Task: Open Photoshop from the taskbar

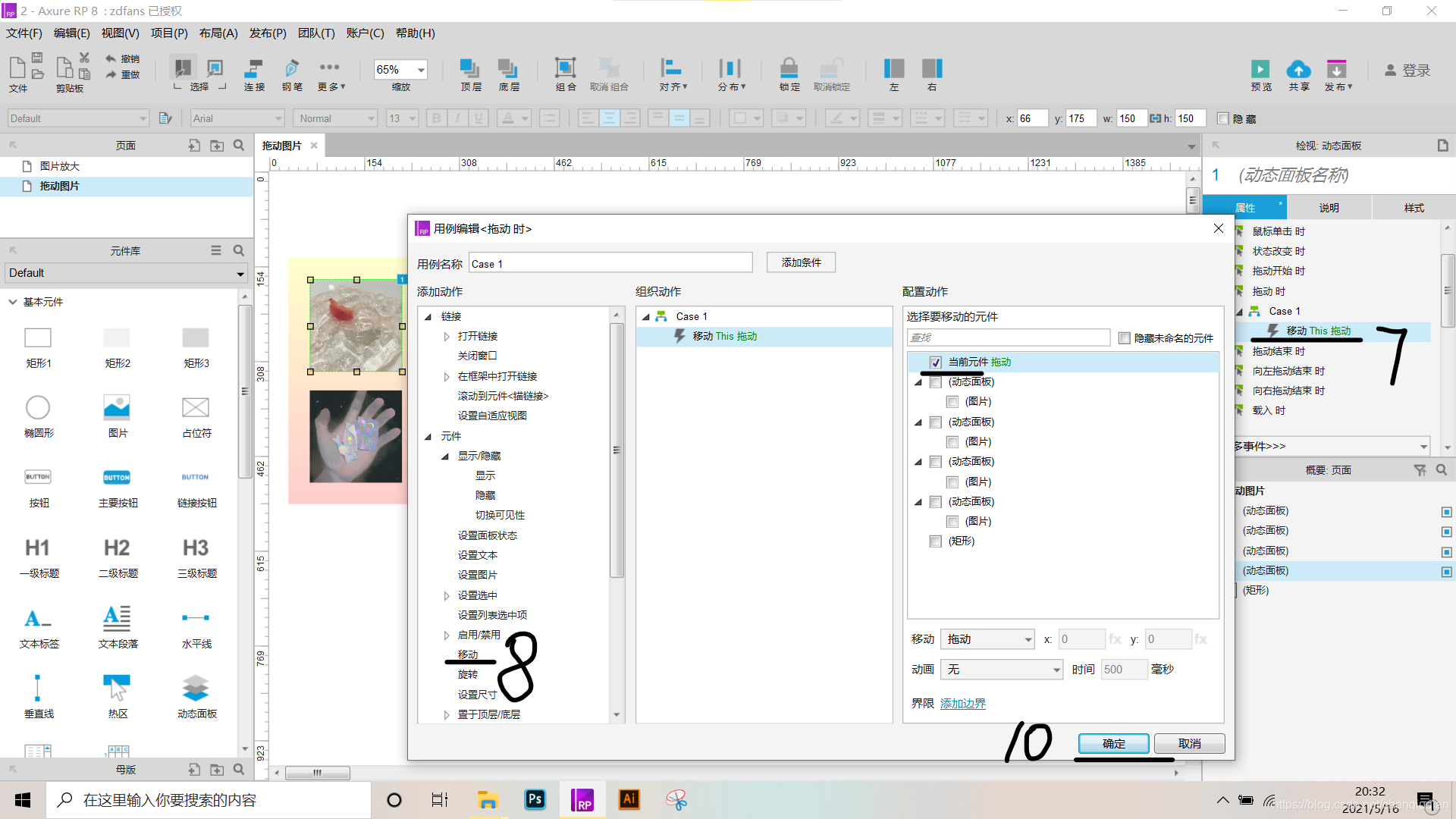Action: click(535, 799)
